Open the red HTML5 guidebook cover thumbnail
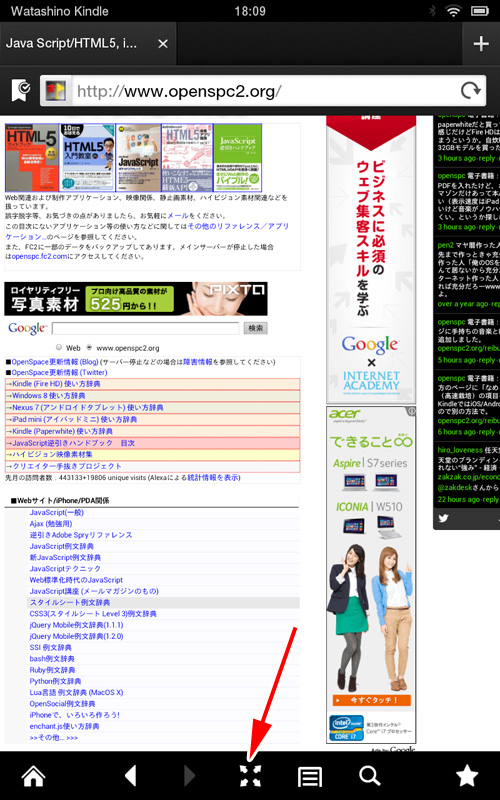The image size is (500, 800). click(32, 158)
